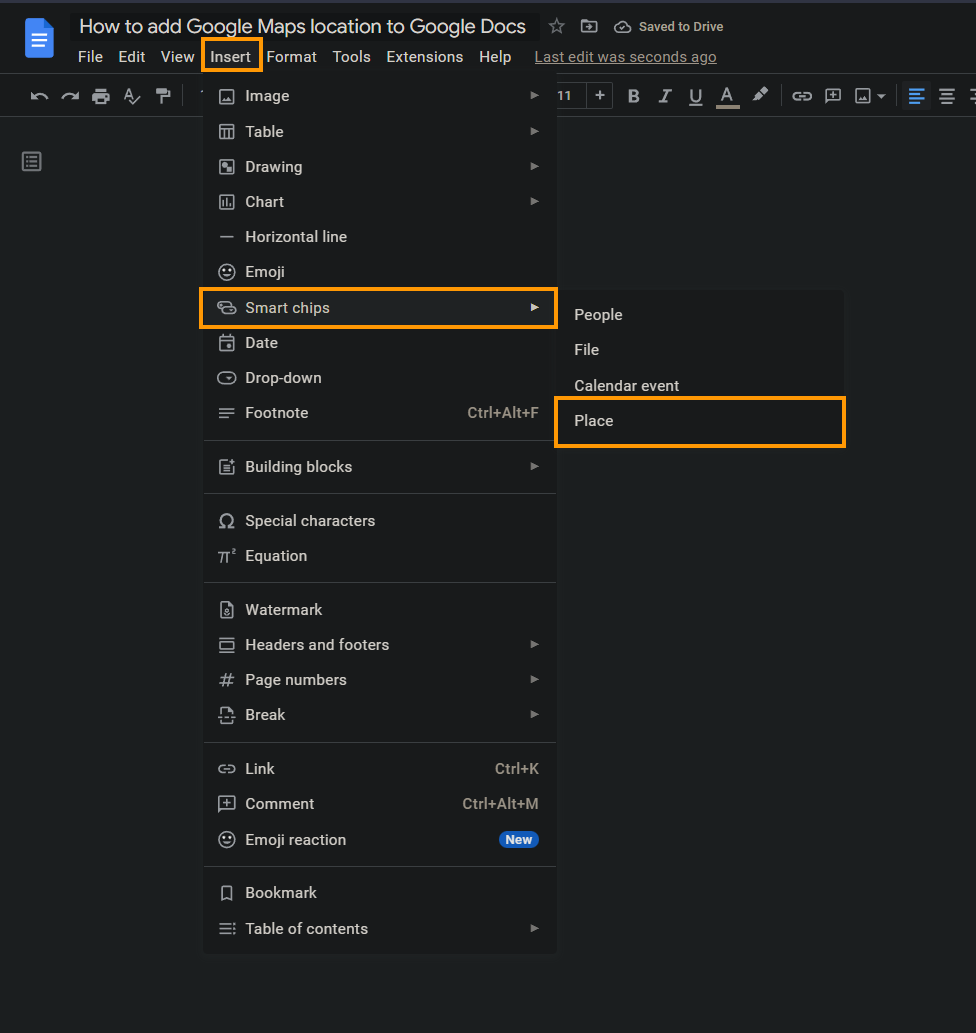976x1033 pixels.
Task: Click the move to folder icon
Action: pos(588,26)
